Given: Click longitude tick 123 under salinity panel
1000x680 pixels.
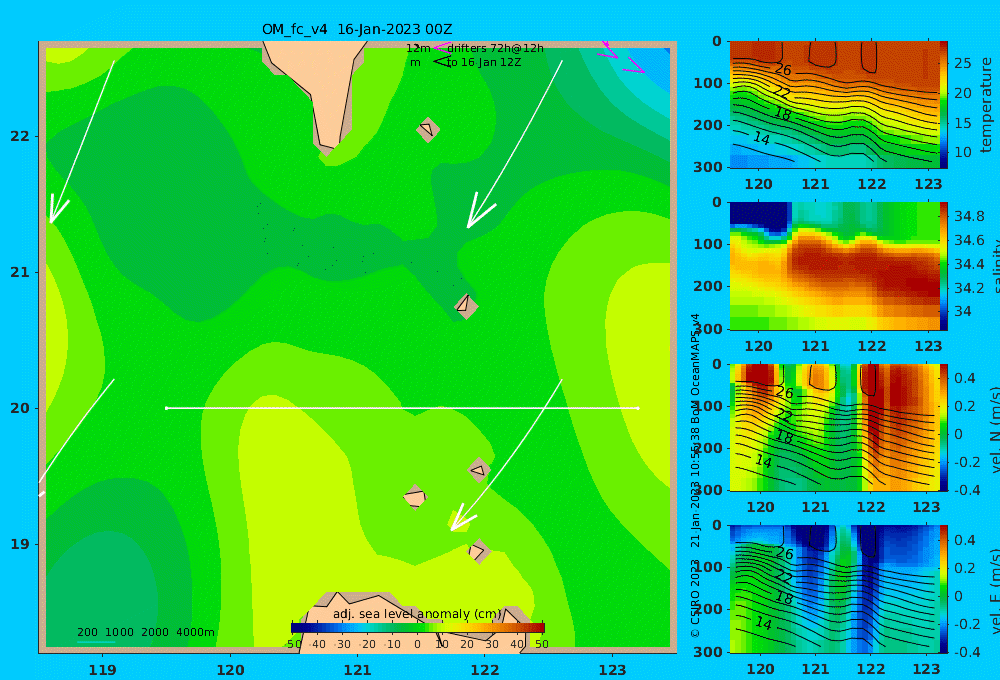Looking at the screenshot, I should [928, 346].
